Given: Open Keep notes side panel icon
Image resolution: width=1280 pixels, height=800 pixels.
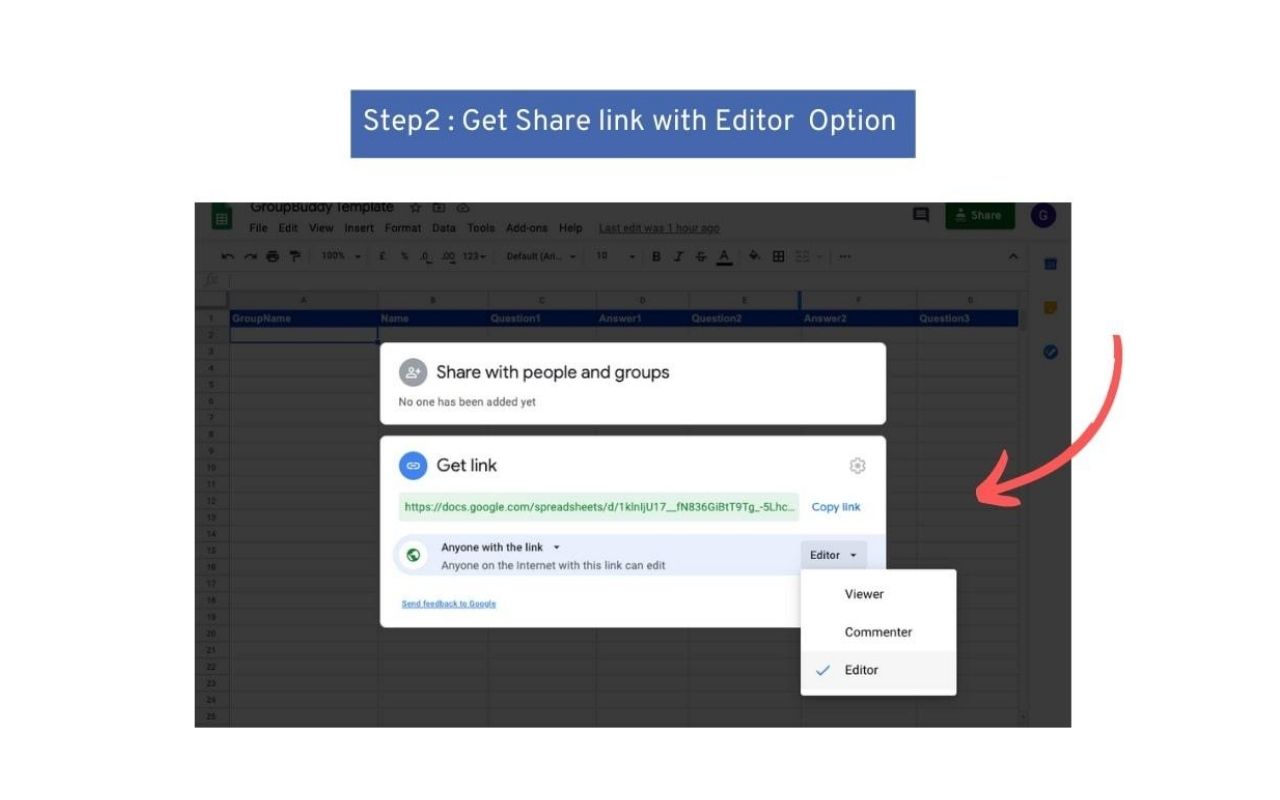Looking at the screenshot, I should click(x=1050, y=308).
